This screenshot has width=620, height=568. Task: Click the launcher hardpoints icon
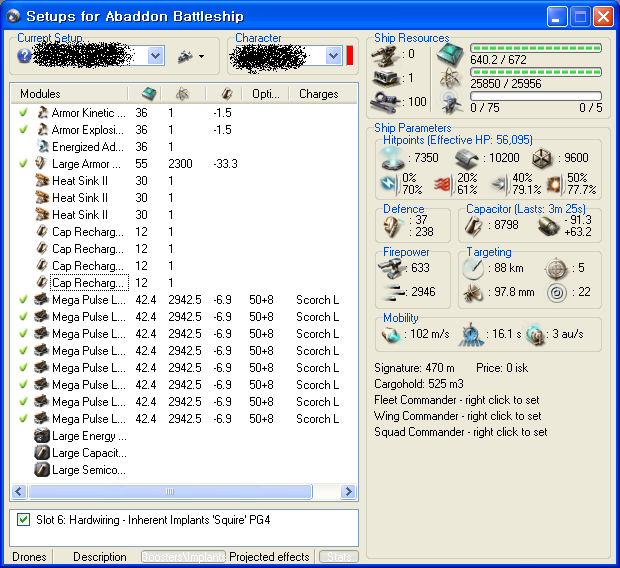(x=386, y=78)
